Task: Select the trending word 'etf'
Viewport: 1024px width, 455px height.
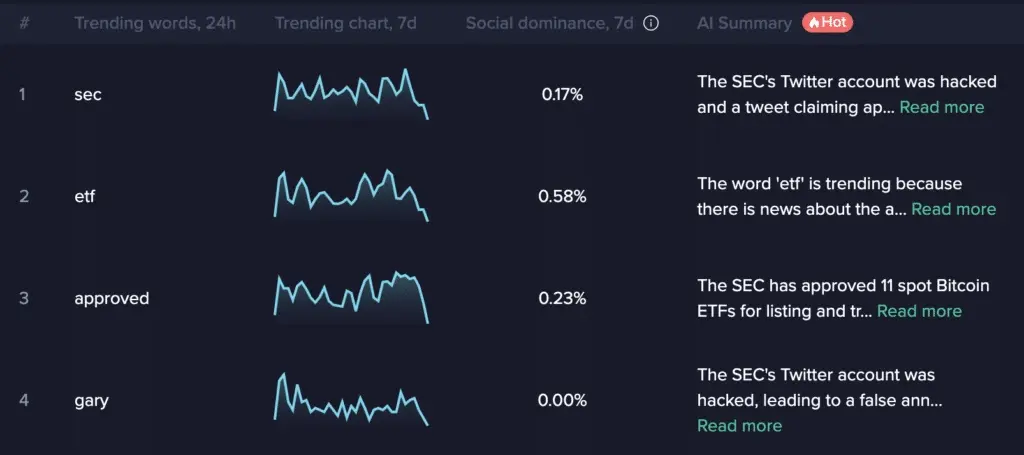Action: (86, 196)
